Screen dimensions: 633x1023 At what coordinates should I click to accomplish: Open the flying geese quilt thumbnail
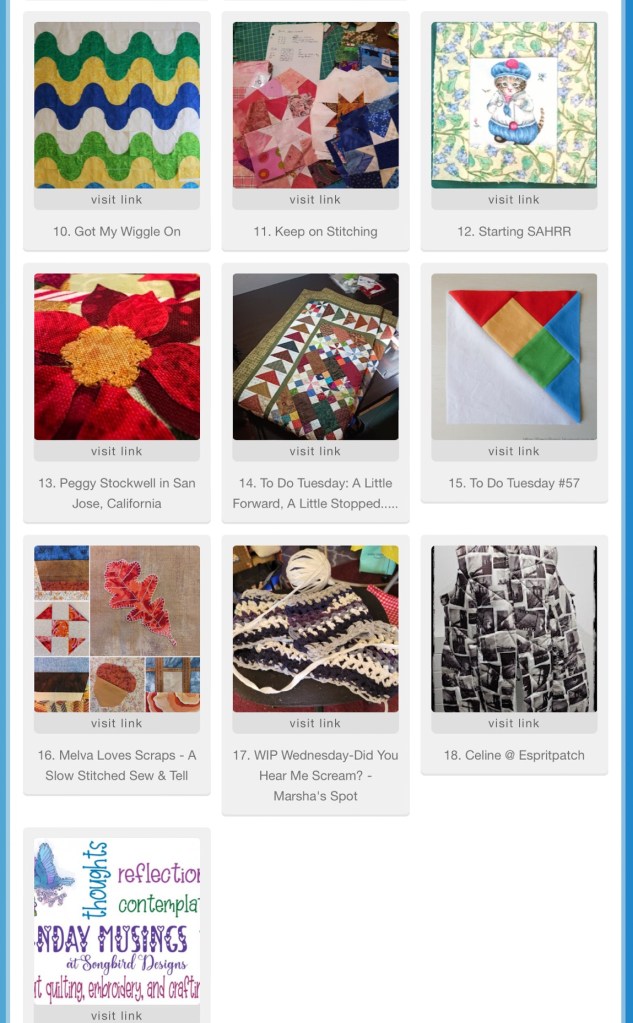315,356
